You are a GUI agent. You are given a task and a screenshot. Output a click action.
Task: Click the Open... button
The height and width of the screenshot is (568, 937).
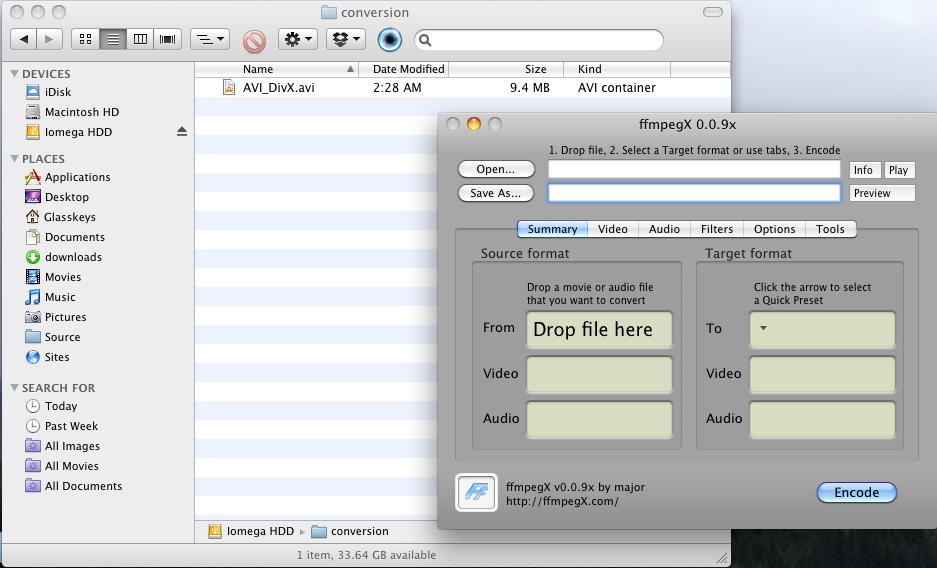point(495,169)
